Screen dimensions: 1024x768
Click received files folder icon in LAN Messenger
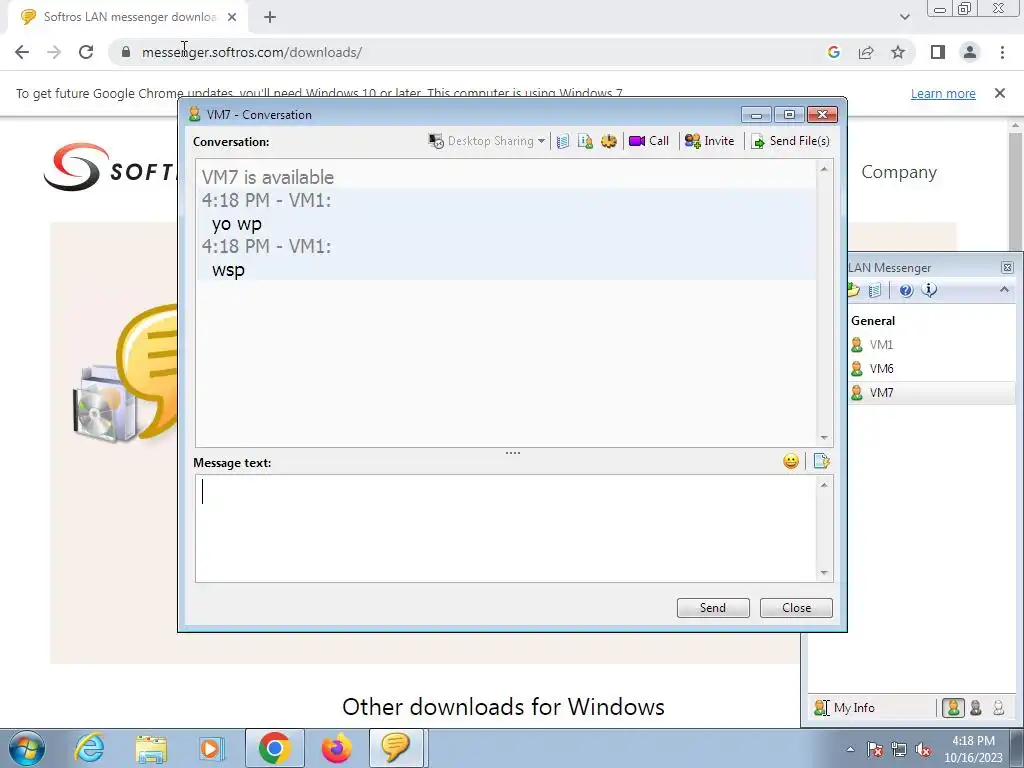pos(853,291)
